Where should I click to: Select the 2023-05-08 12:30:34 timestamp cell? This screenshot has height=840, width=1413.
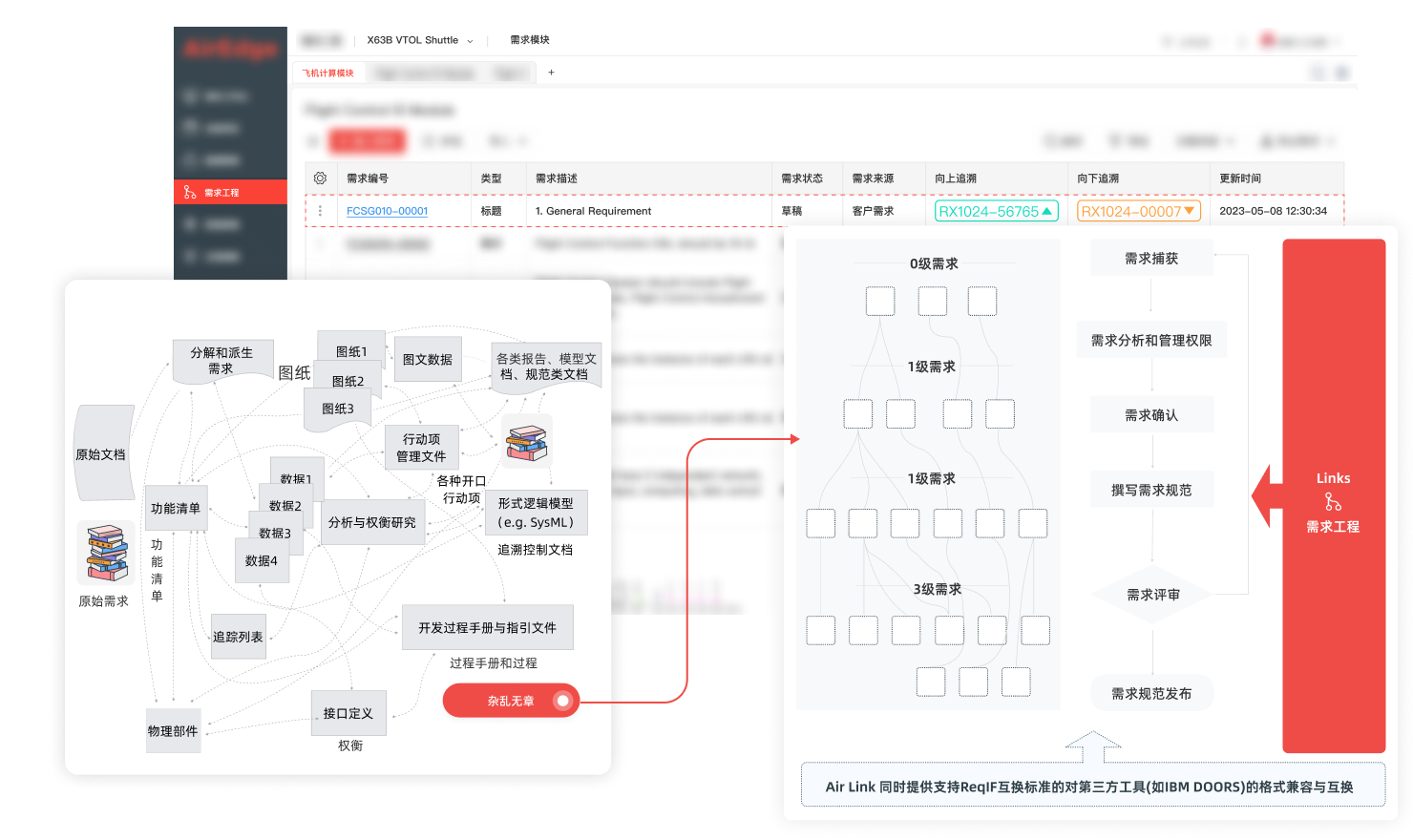click(x=1273, y=211)
